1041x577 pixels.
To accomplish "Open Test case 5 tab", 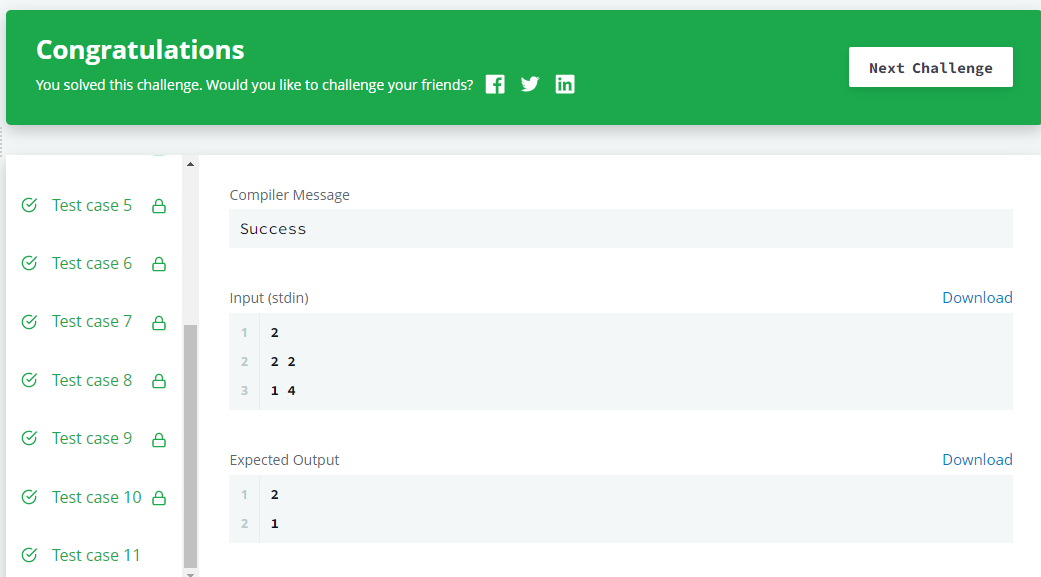I will tap(92, 205).
